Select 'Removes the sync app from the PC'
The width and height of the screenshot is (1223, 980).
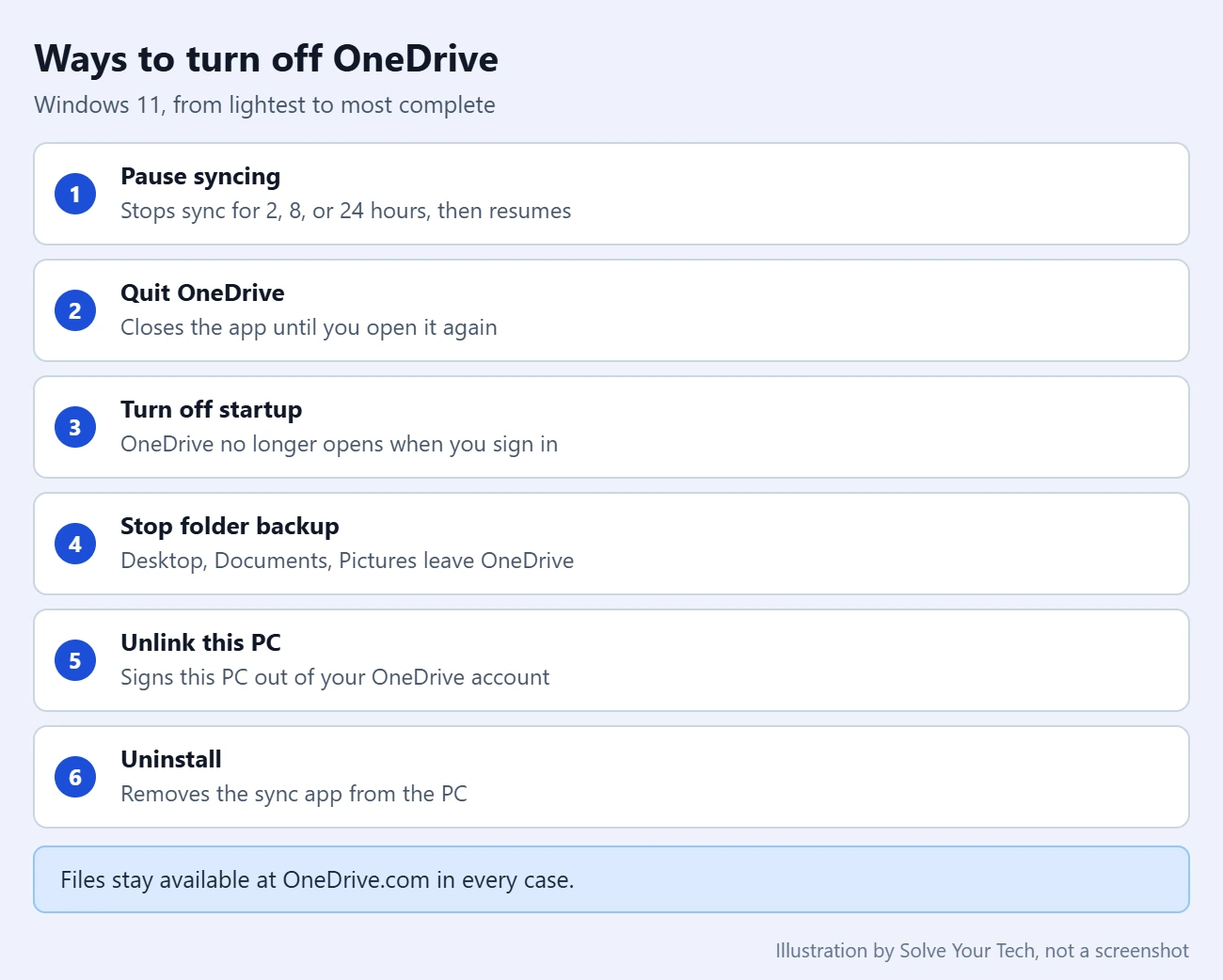tap(294, 794)
